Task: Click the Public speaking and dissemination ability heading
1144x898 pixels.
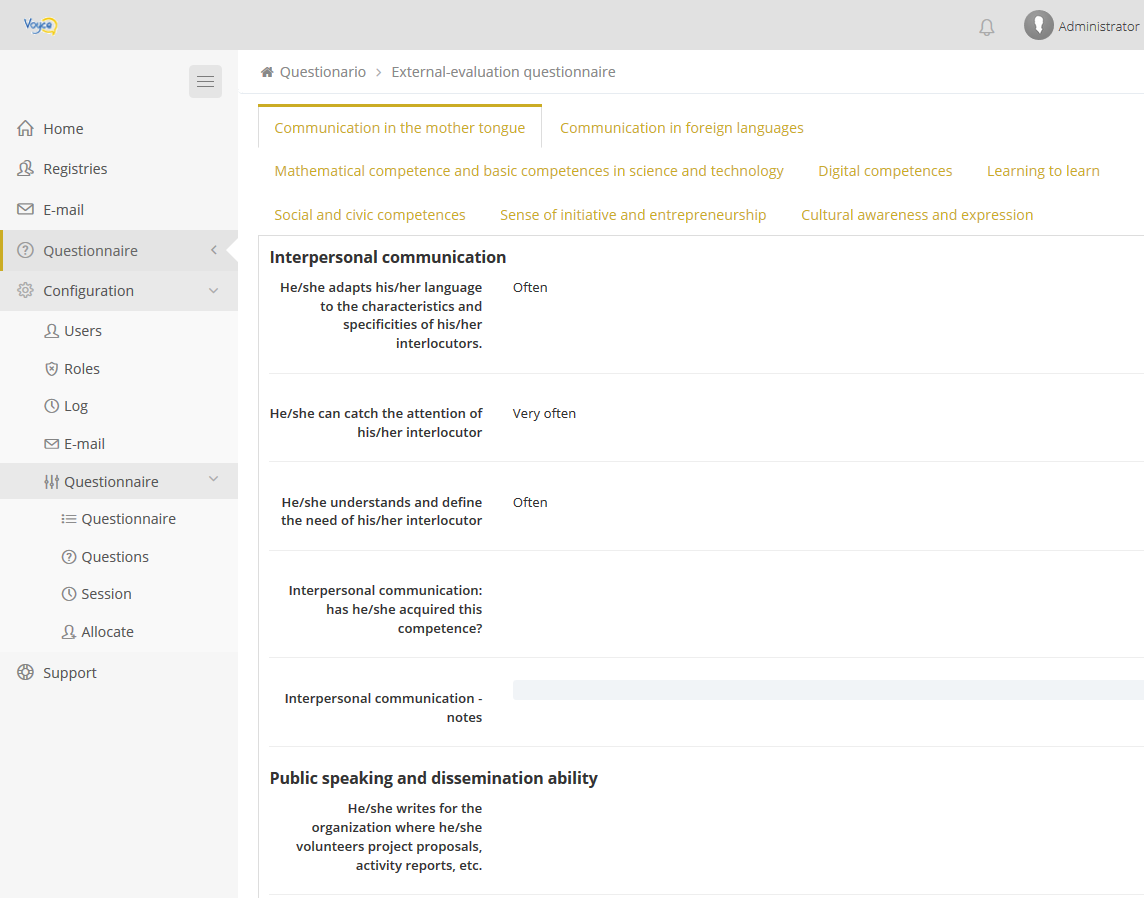Action: coord(433,778)
